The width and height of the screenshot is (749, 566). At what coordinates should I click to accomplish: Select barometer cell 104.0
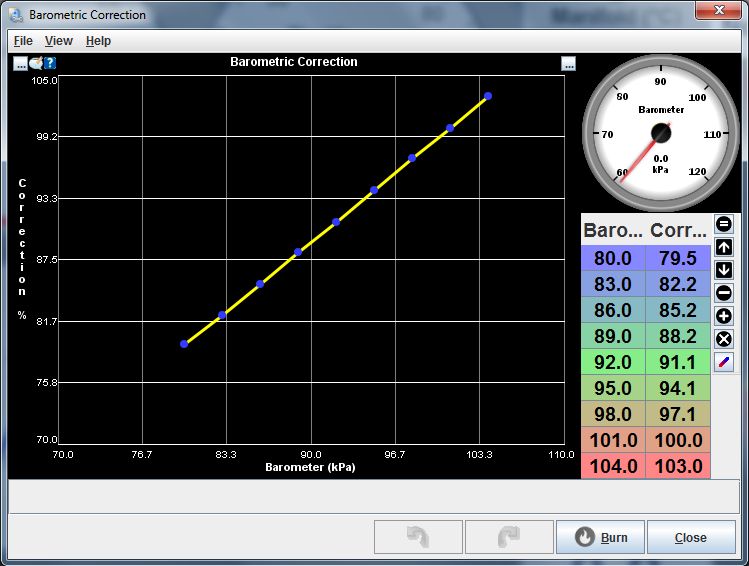[x=613, y=466]
